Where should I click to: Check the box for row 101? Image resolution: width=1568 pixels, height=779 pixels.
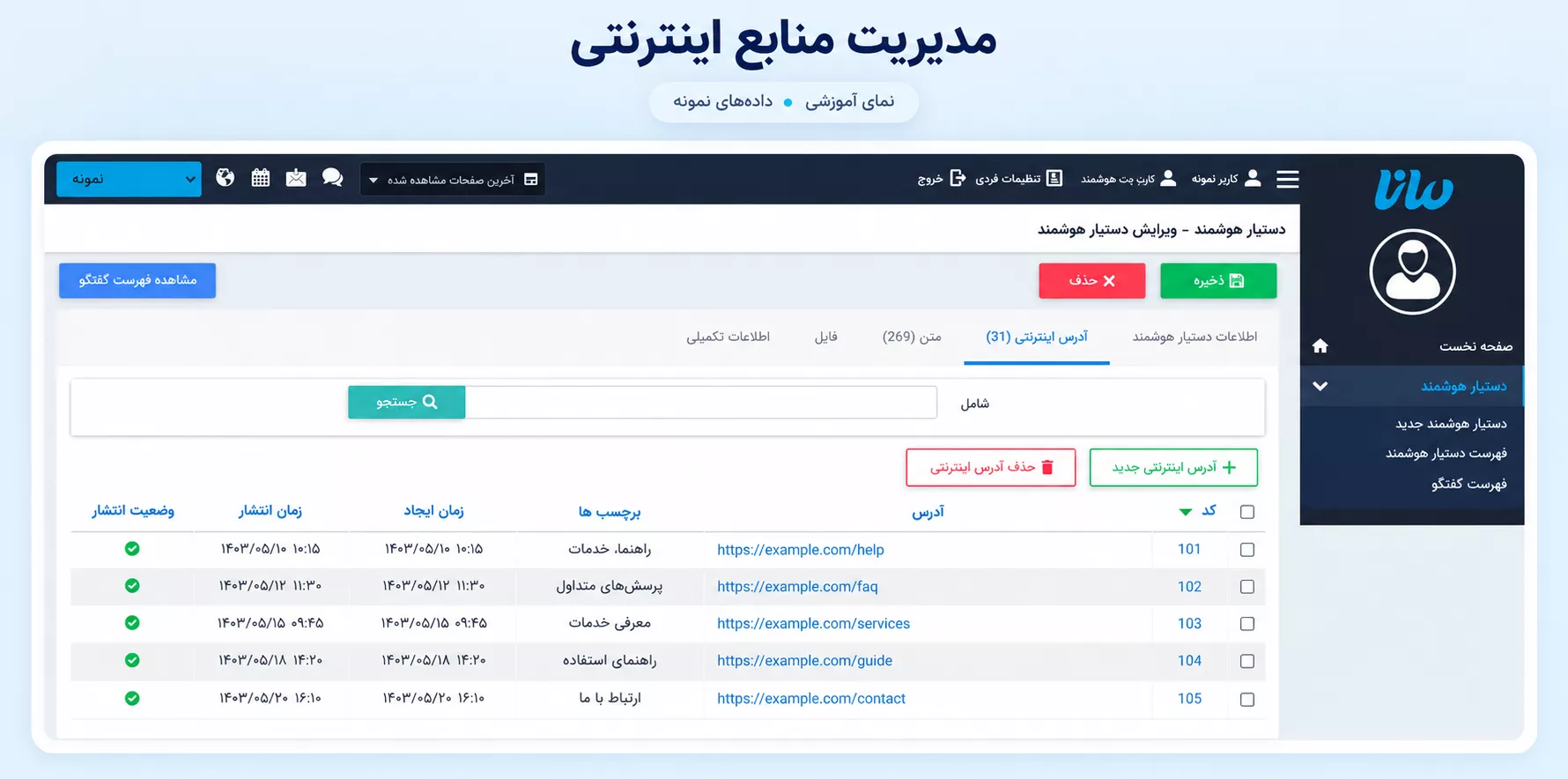[1247, 550]
